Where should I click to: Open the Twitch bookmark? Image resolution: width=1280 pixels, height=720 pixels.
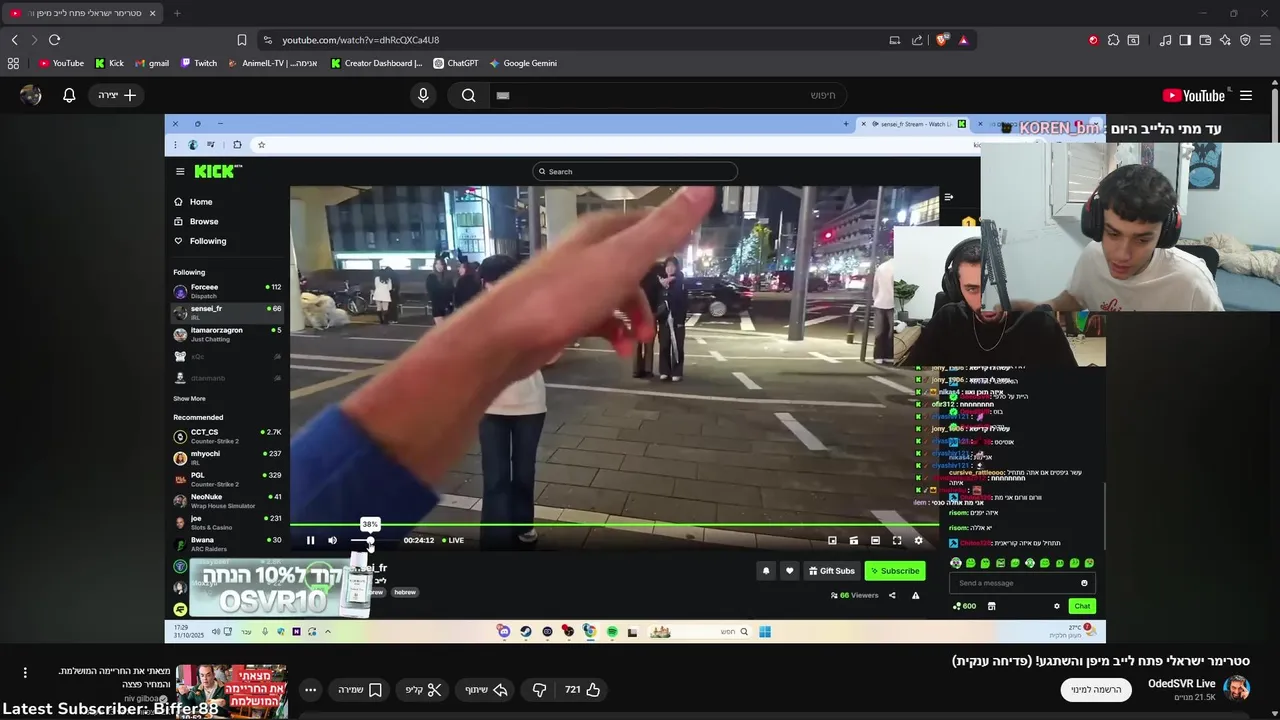pyautogui.click(x=199, y=63)
